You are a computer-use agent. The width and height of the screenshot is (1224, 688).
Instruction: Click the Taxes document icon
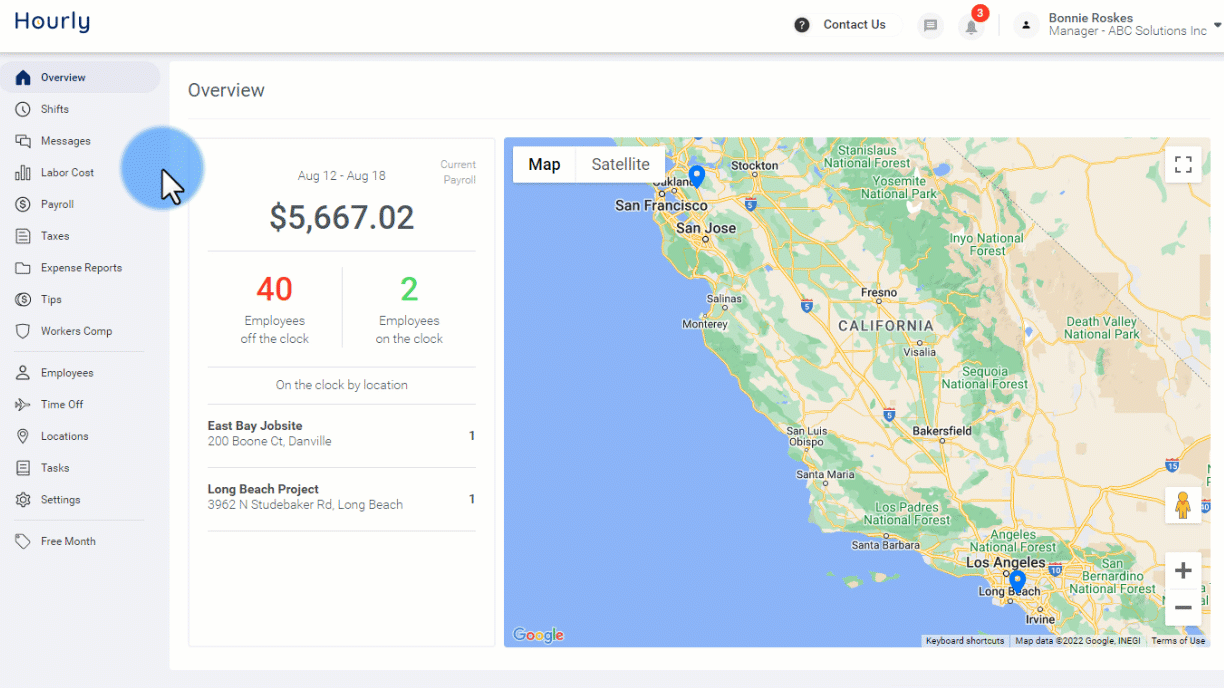tap(23, 236)
